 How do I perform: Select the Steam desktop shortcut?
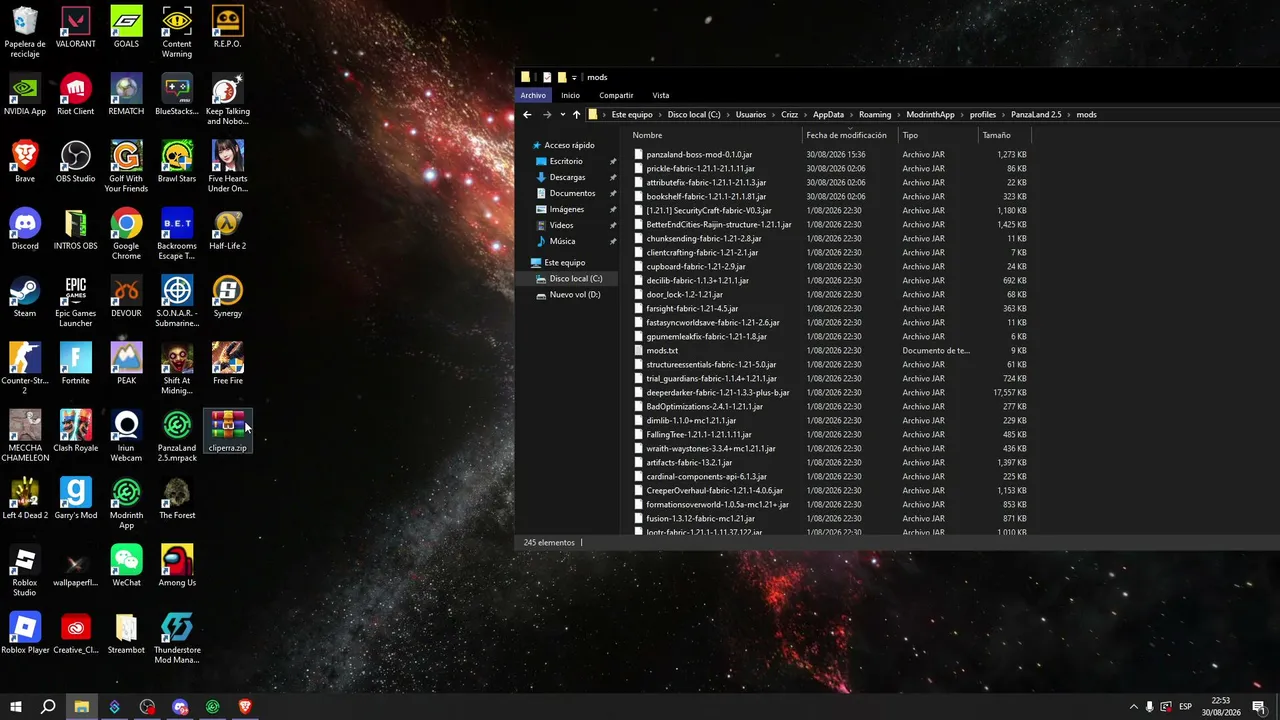[25, 296]
